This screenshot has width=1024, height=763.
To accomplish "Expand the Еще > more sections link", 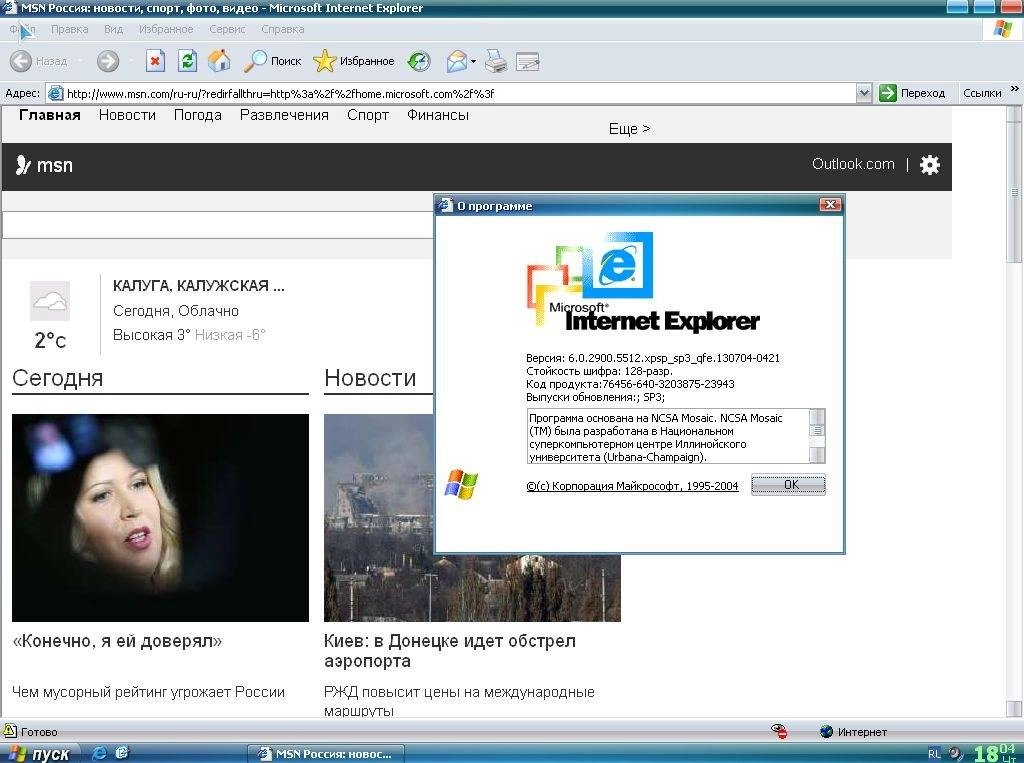I will (x=630, y=129).
